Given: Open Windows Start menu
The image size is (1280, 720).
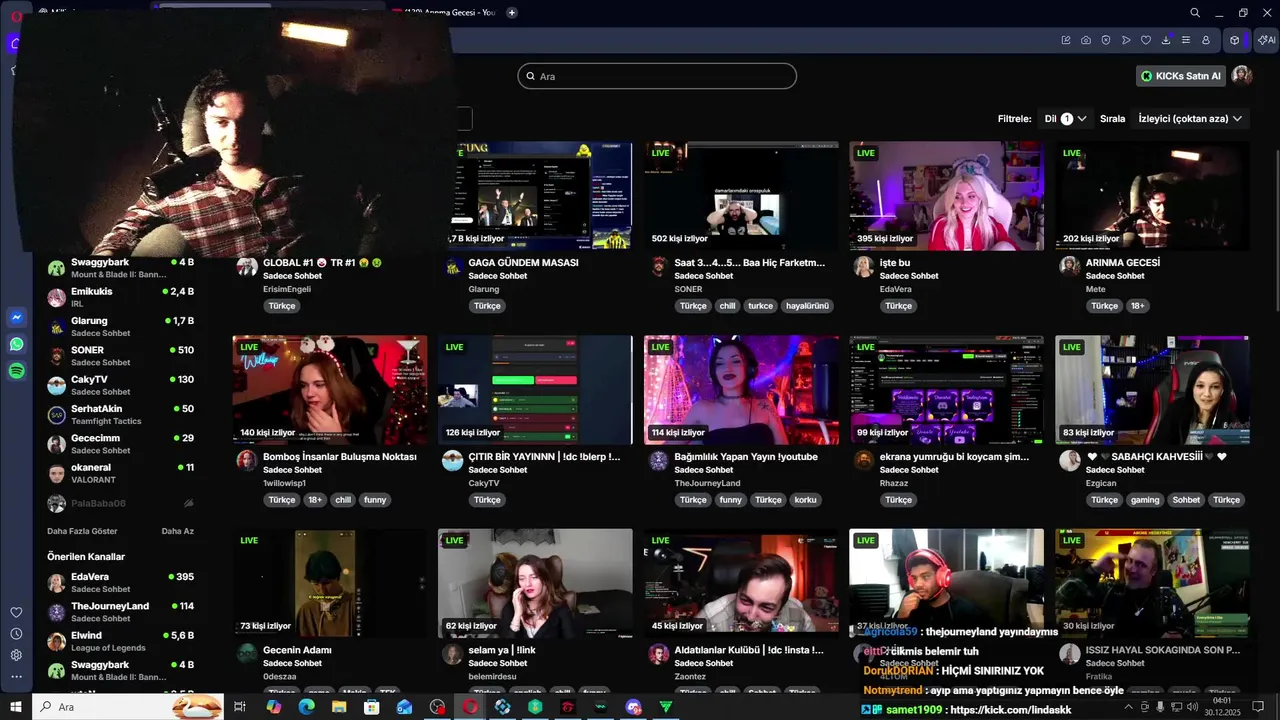Looking at the screenshot, I should coord(16,707).
